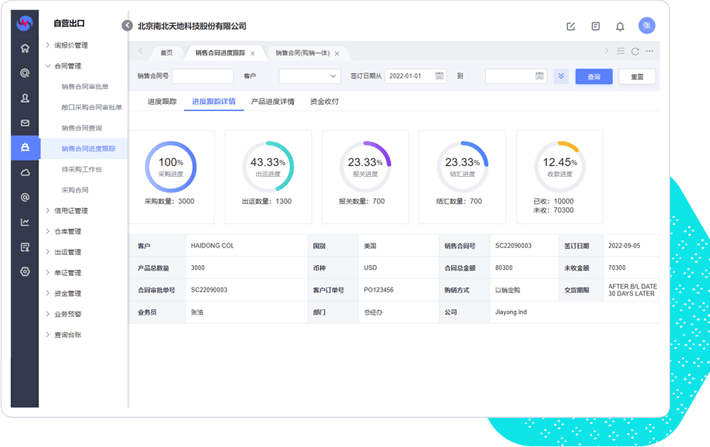710x447 pixels.
Task: Click the blue 查询 button
Action: (x=594, y=76)
